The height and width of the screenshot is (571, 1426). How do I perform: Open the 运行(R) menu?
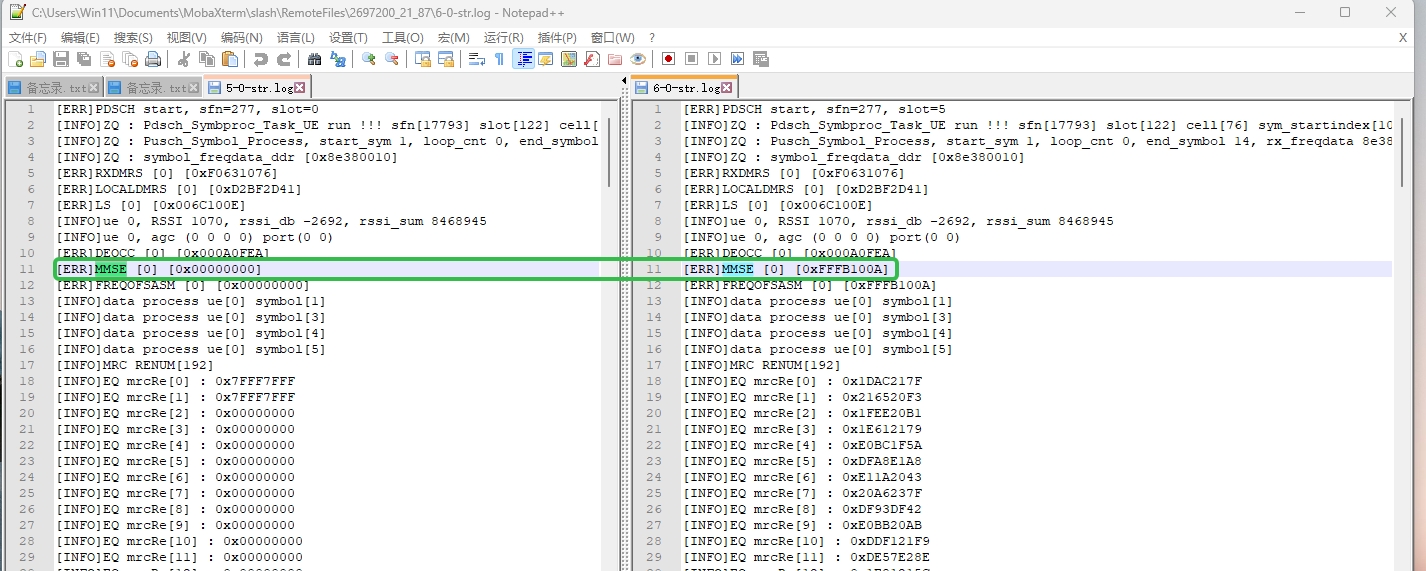(504, 37)
